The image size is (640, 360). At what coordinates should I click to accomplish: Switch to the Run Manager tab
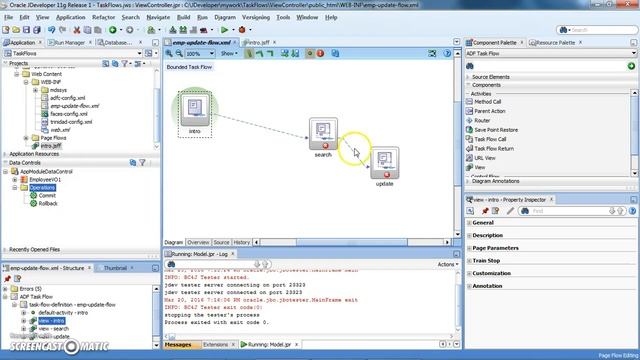pyautogui.click(x=69, y=42)
